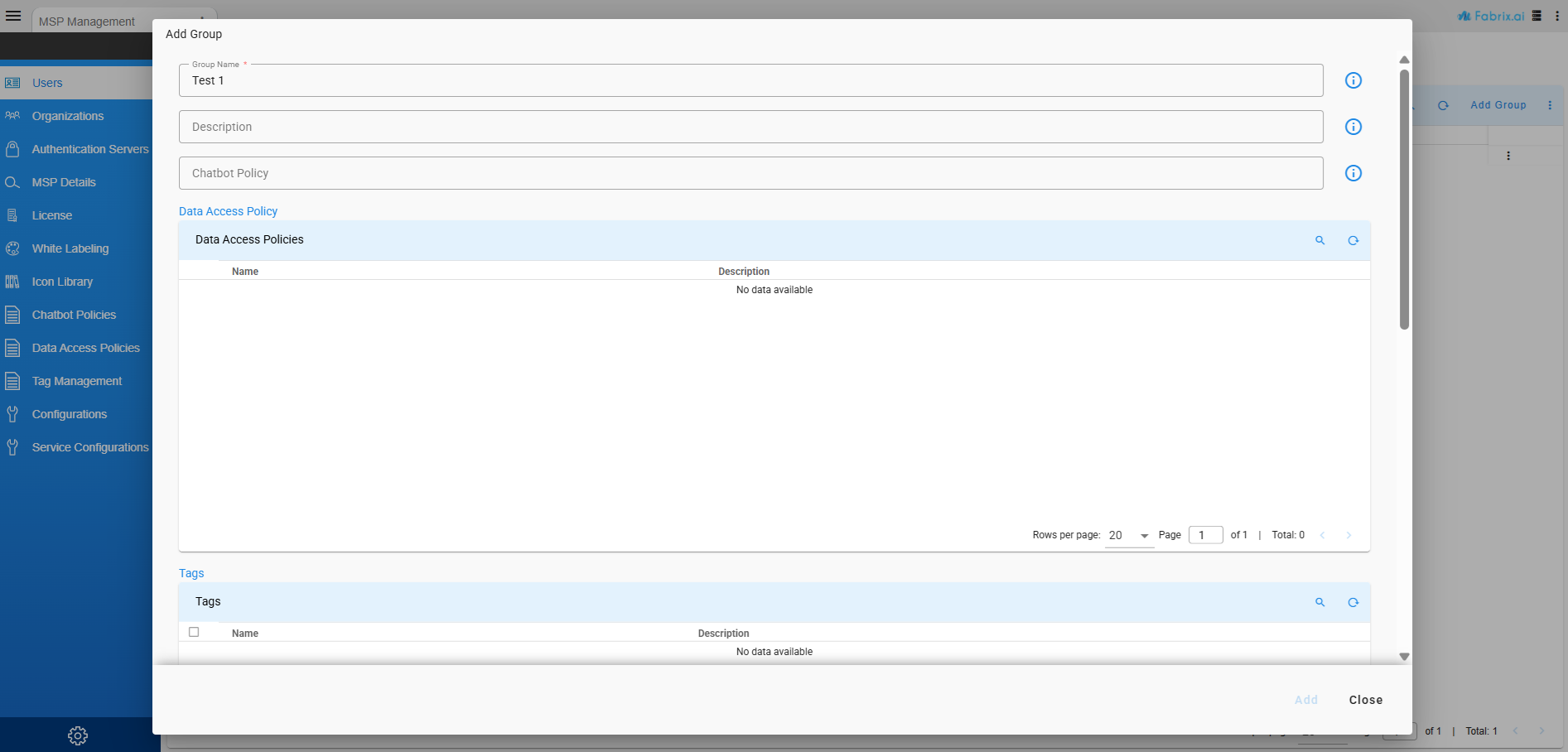Refresh the Data Access Policies table
Viewport: 1568px width, 752px height.
pos(1353,240)
